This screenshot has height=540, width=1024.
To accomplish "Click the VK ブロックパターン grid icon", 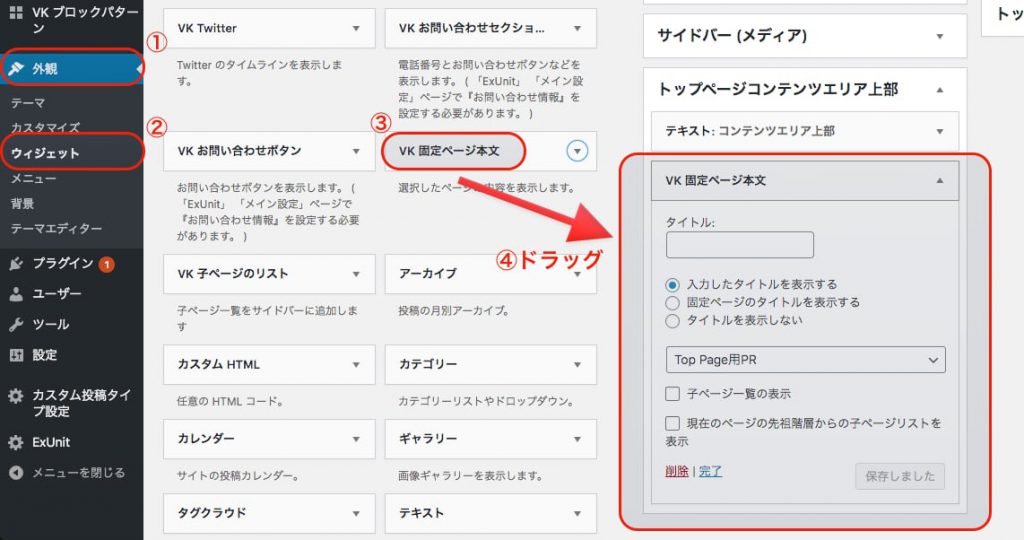I will point(16,12).
